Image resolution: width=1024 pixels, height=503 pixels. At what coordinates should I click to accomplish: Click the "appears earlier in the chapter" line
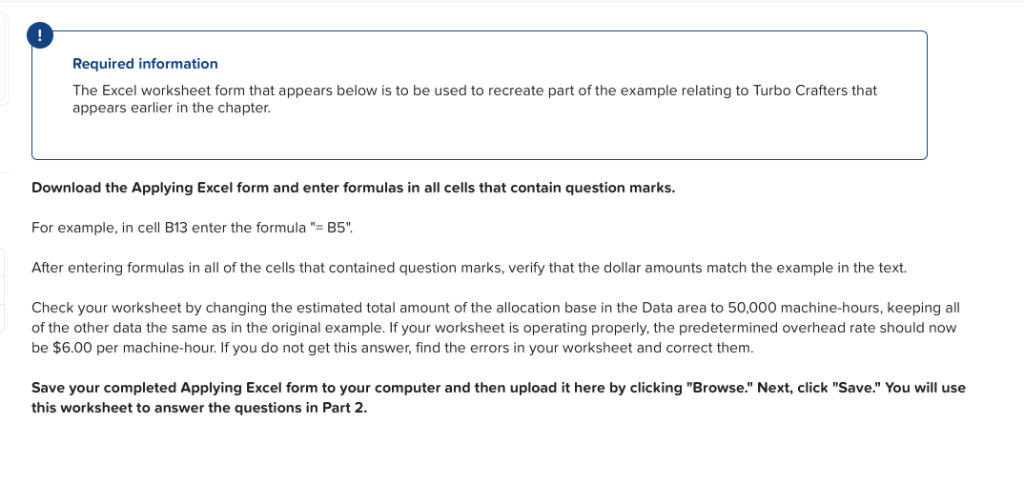point(171,106)
